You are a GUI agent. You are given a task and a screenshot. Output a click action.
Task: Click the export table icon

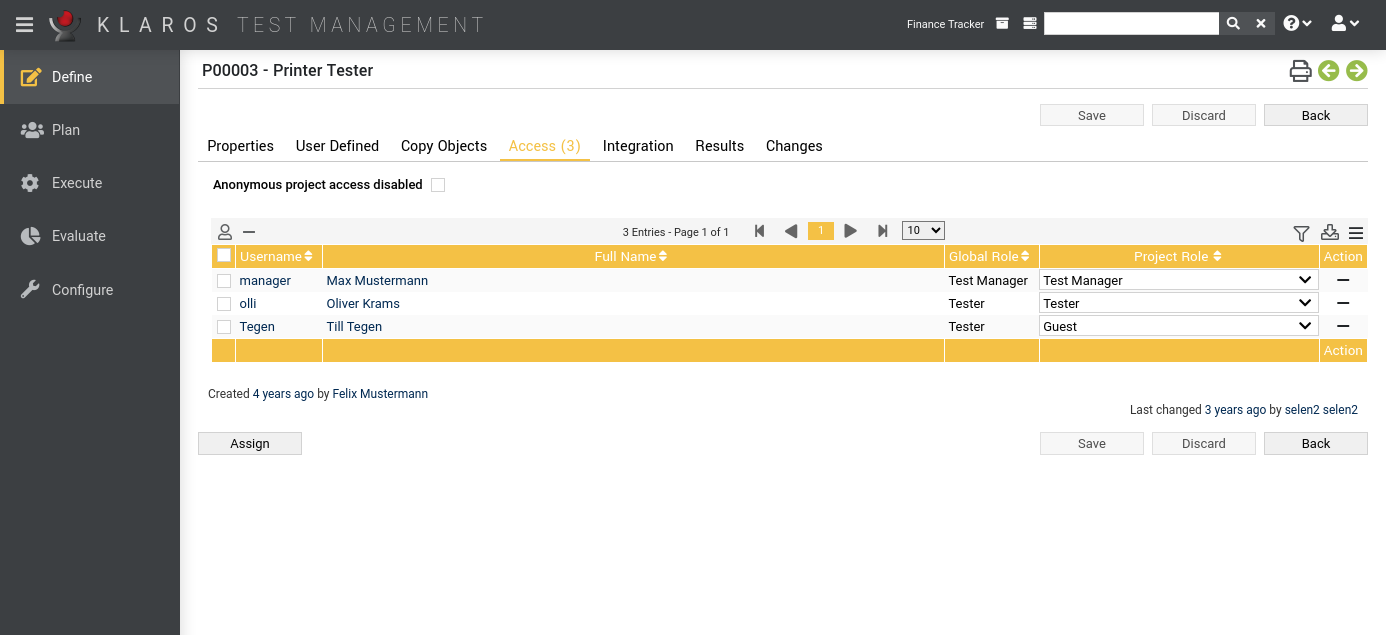(x=1329, y=232)
